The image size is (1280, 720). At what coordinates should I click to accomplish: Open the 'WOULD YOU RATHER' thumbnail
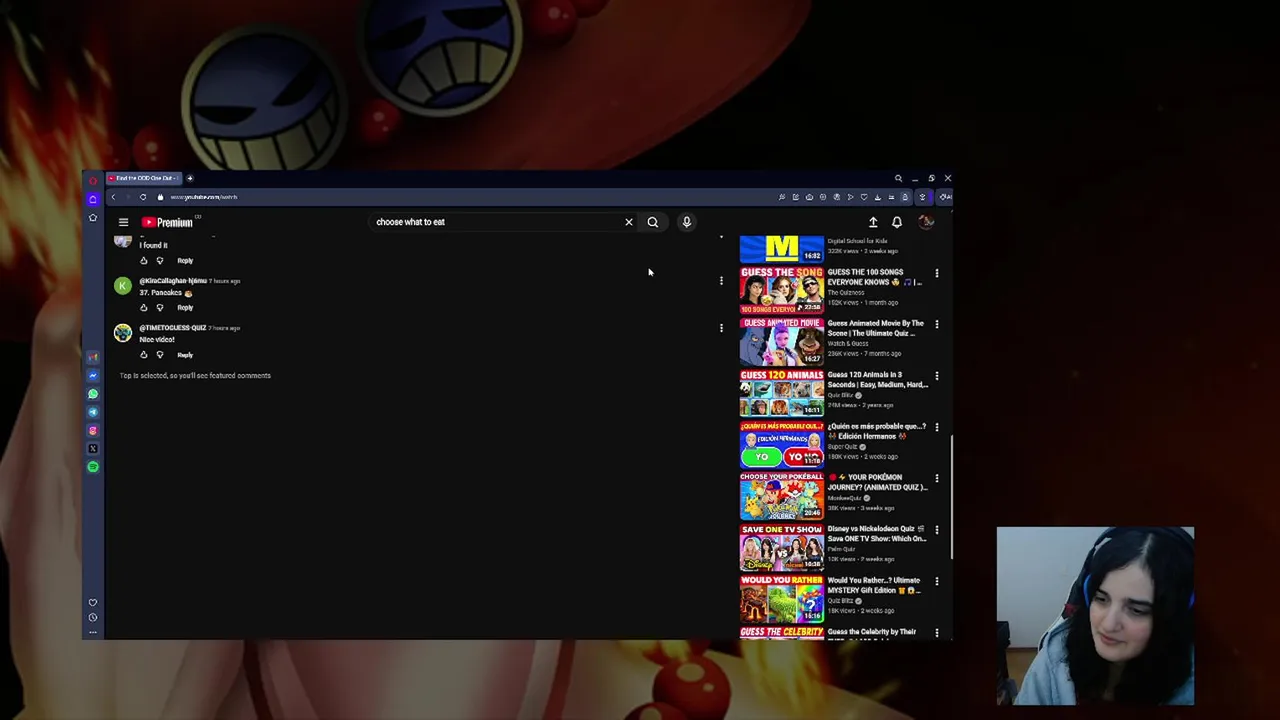782,598
